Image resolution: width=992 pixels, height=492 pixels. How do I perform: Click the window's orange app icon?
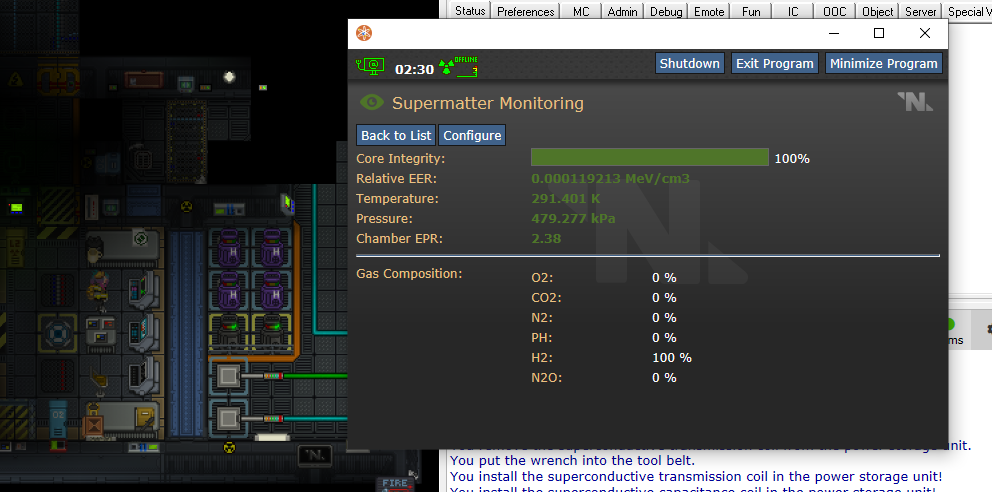tap(365, 33)
